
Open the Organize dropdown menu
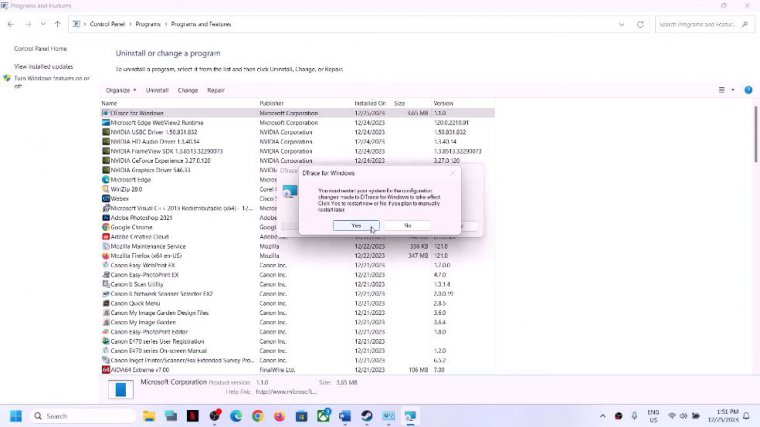click(x=121, y=90)
